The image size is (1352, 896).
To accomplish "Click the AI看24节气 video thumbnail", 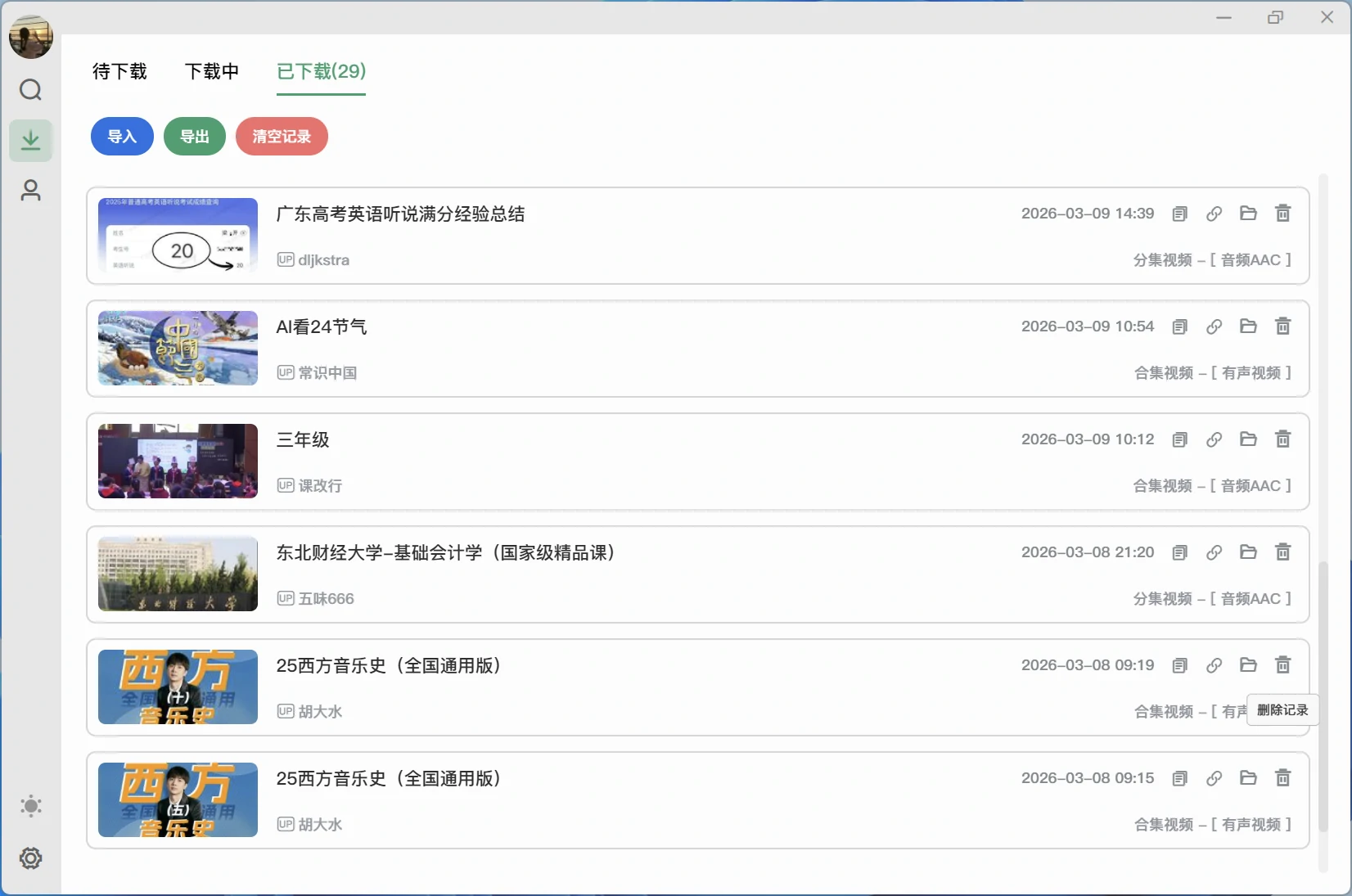I will click(178, 349).
